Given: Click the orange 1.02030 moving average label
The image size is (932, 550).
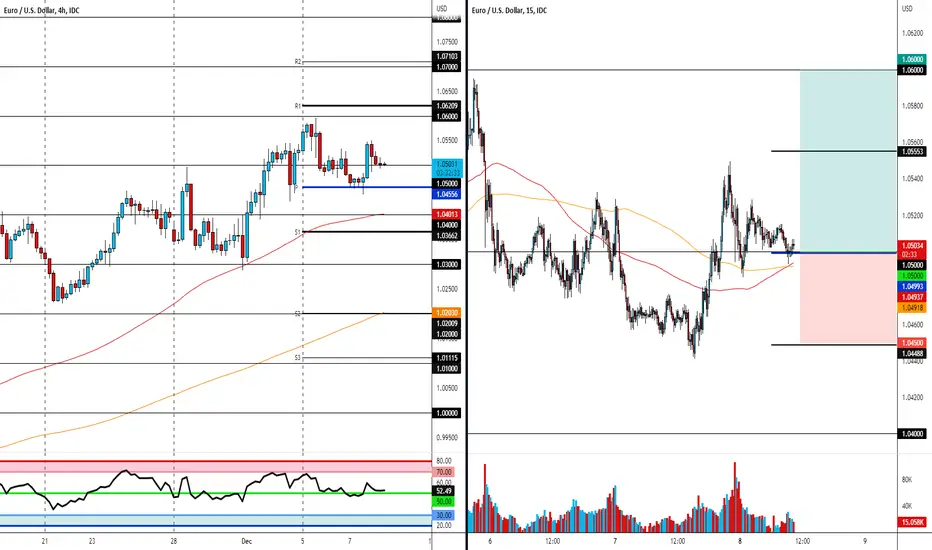Looking at the screenshot, I should pos(448,313).
